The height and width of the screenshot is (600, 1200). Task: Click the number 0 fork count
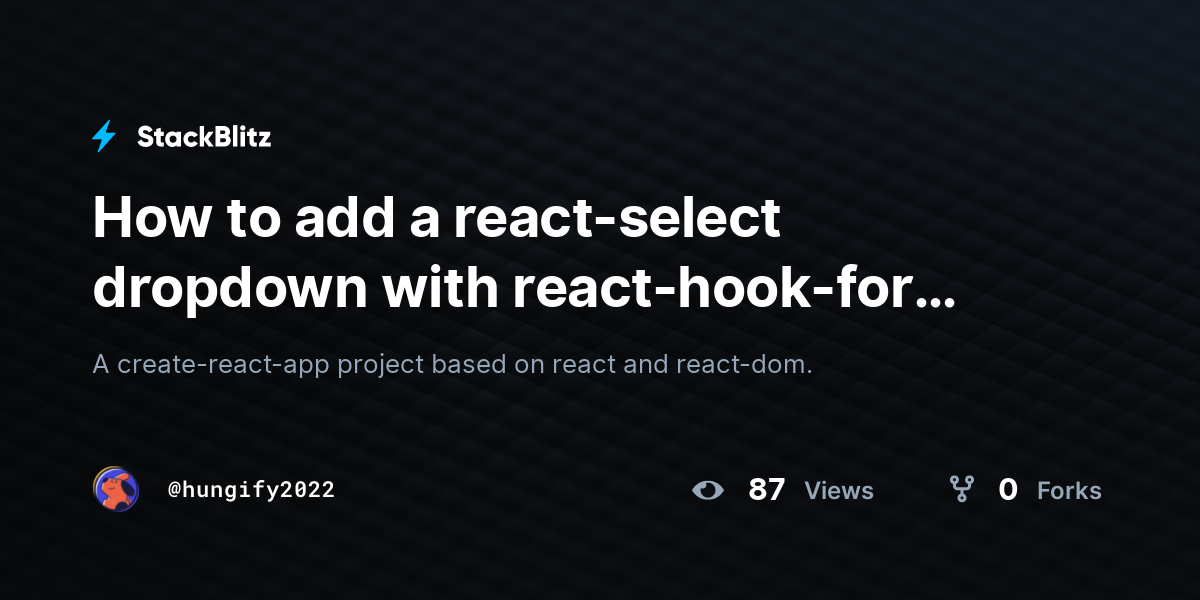click(x=1008, y=490)
